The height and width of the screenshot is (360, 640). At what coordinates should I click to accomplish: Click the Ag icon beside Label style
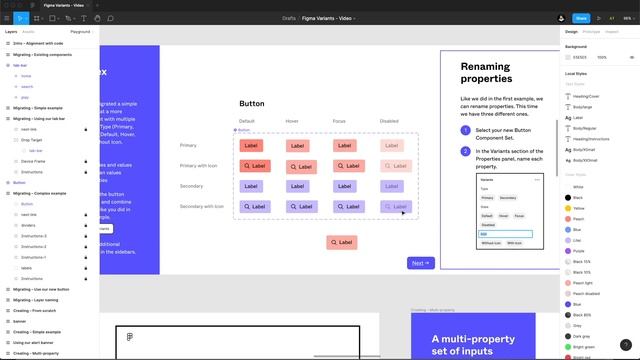(568, 118)
